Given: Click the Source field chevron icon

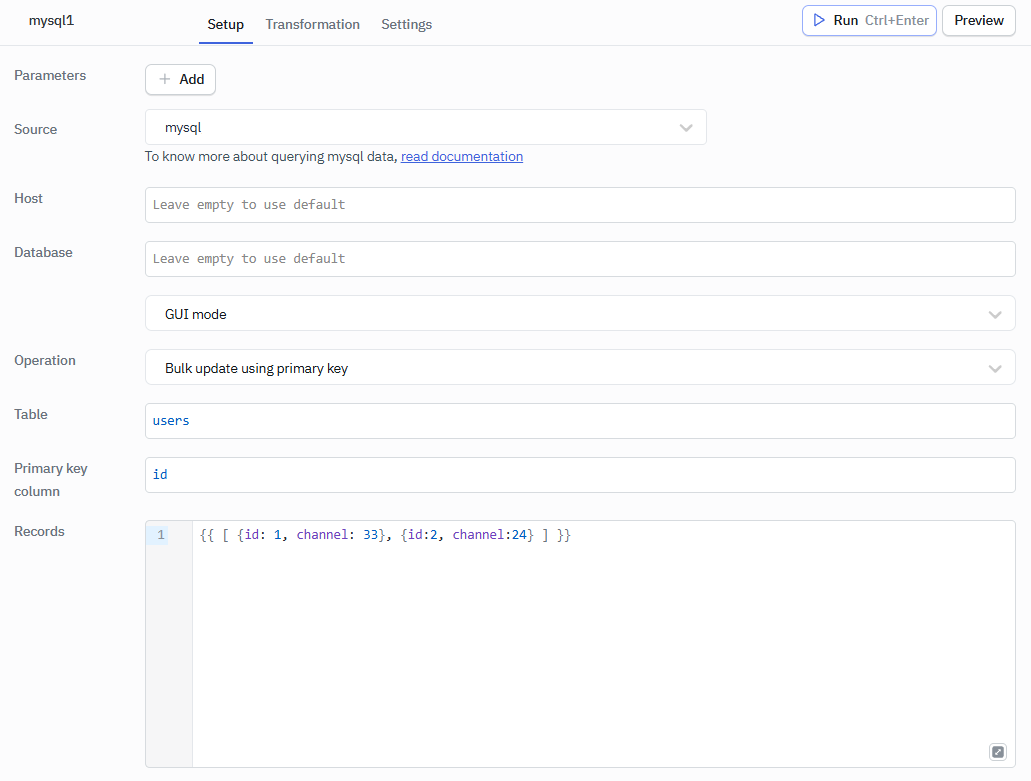Looking at the screenshot, I should coord(686,128).
